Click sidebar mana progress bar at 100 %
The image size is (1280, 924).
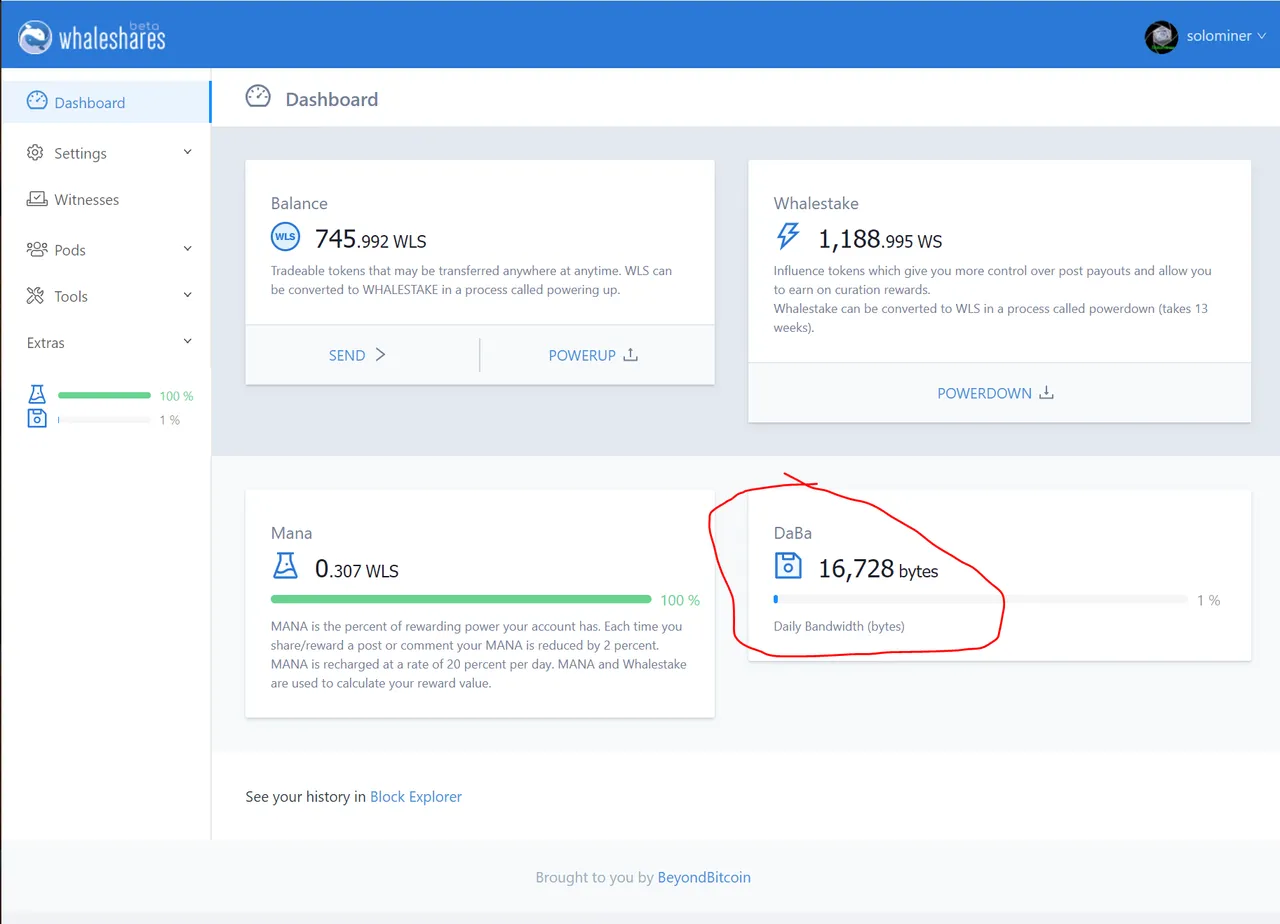click(104, 396)
